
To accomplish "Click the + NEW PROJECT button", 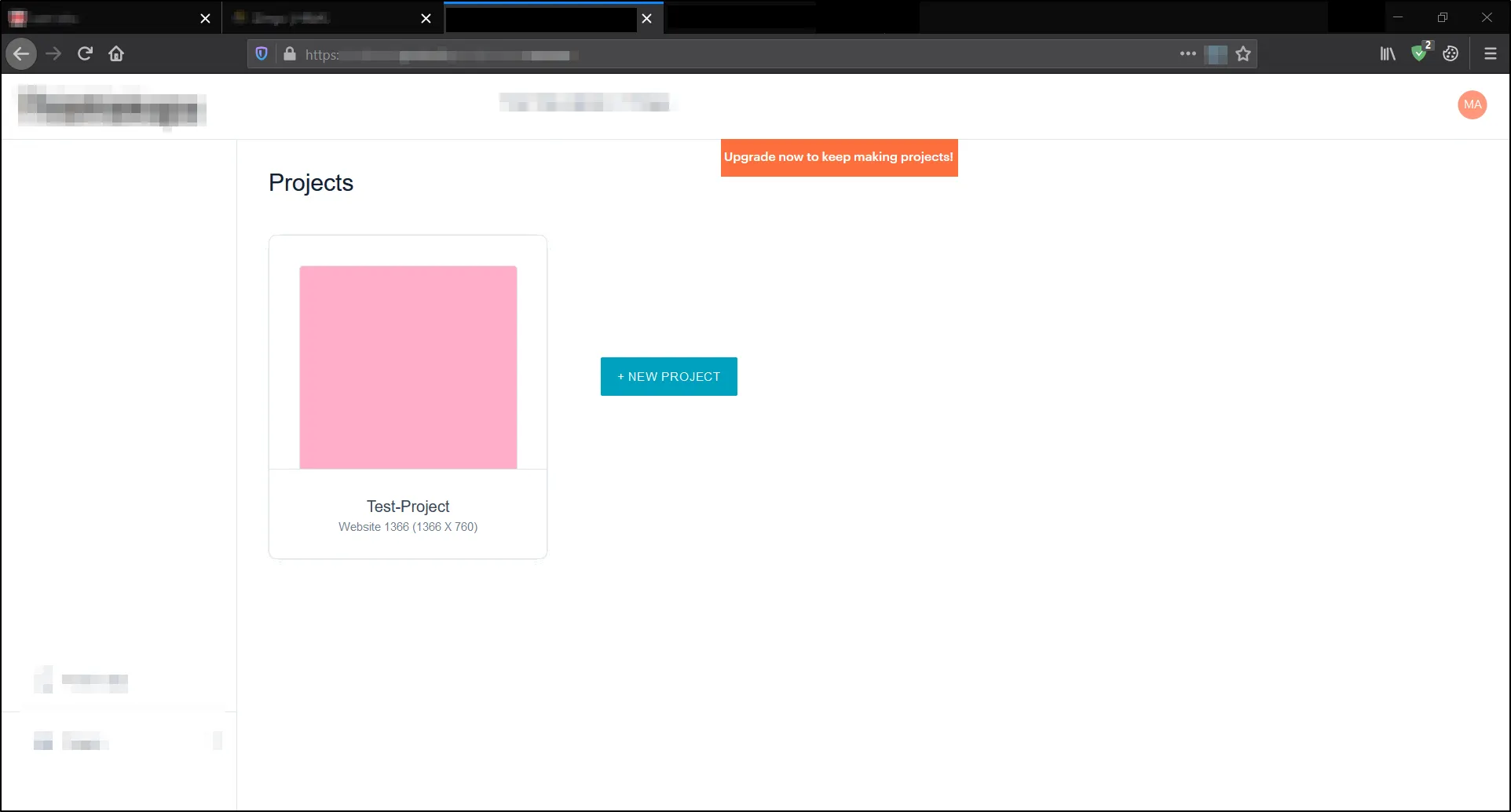I will [x=668, y=377].
